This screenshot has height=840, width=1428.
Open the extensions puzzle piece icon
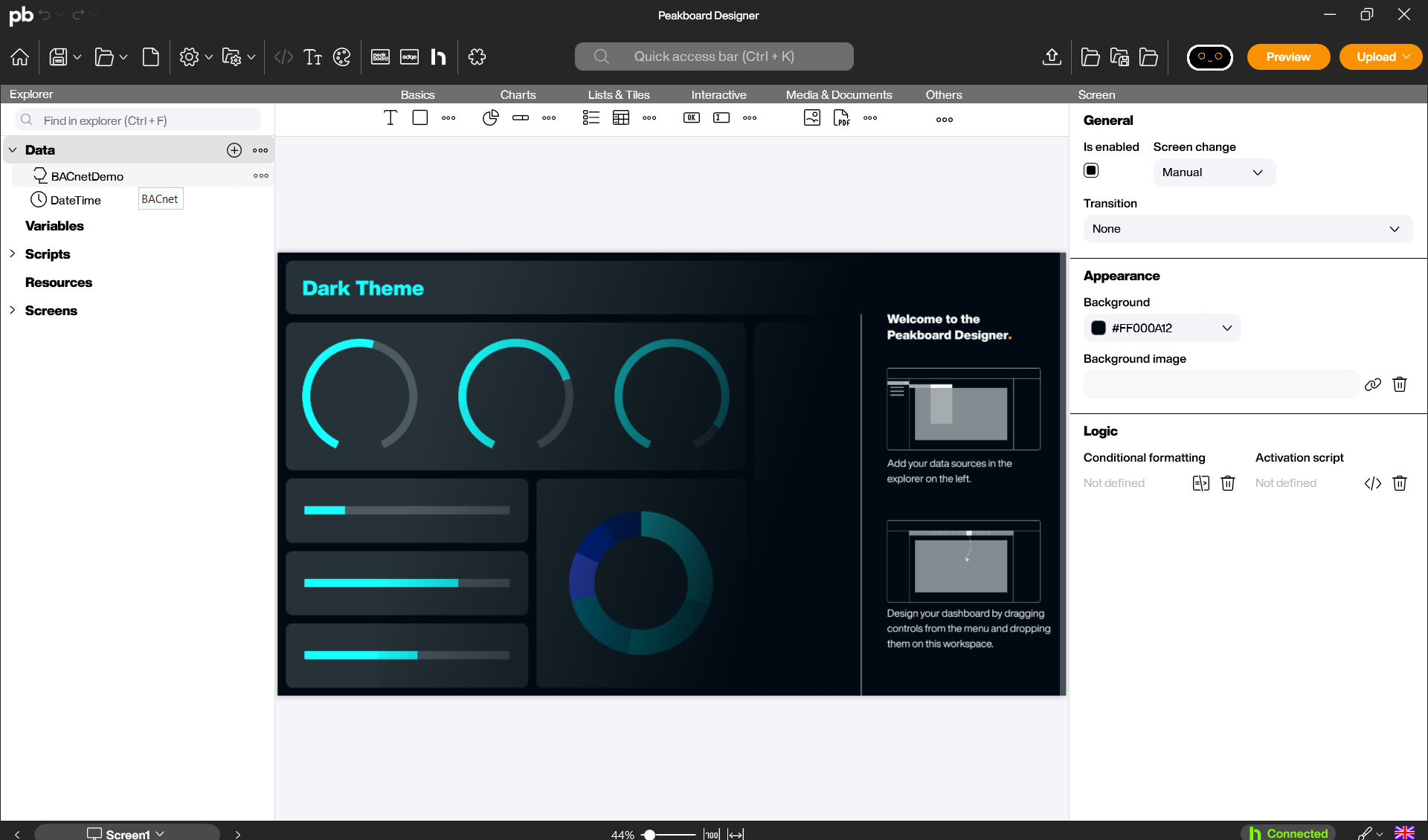pyautogui.click(x=477, y=57)
